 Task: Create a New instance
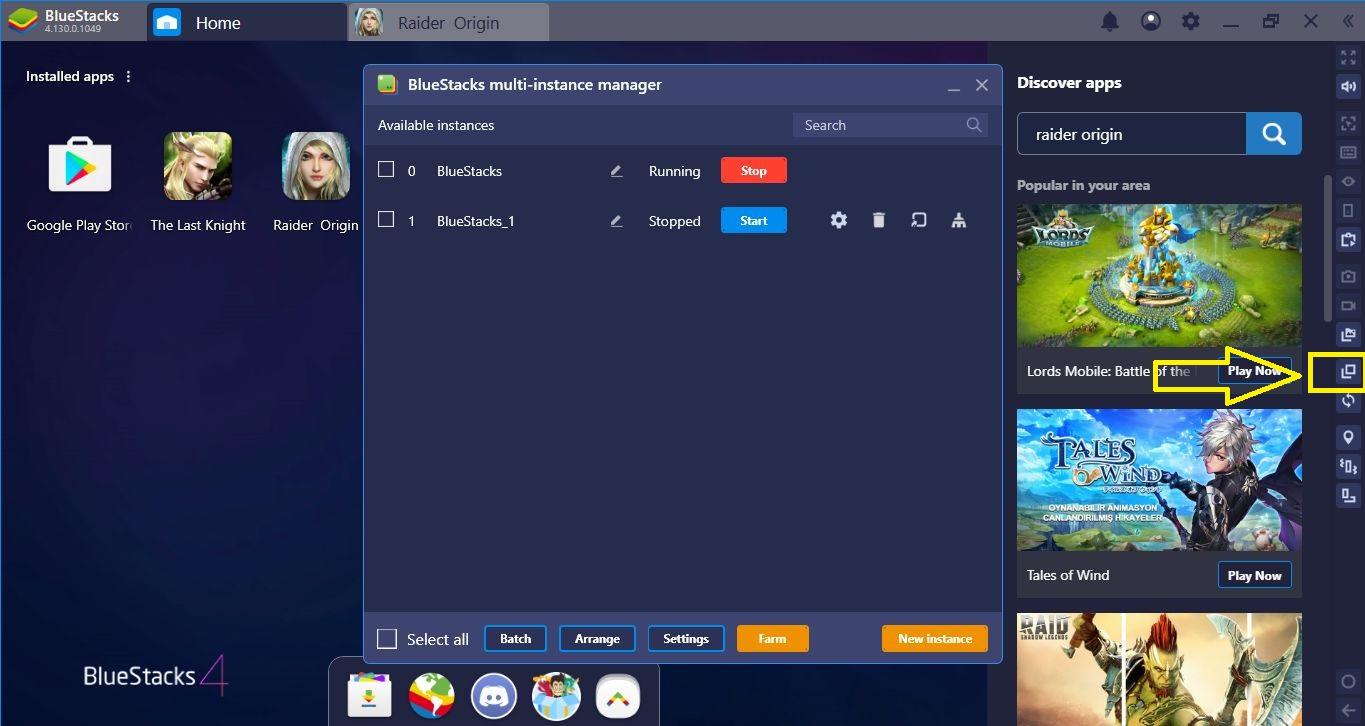(x=935, y=639)
